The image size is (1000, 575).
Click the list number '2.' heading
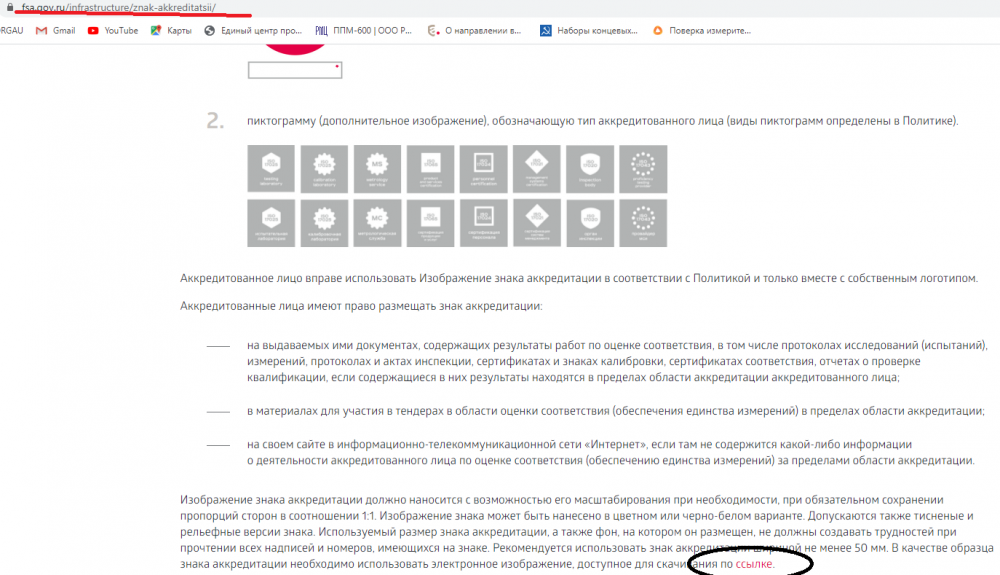215,120
